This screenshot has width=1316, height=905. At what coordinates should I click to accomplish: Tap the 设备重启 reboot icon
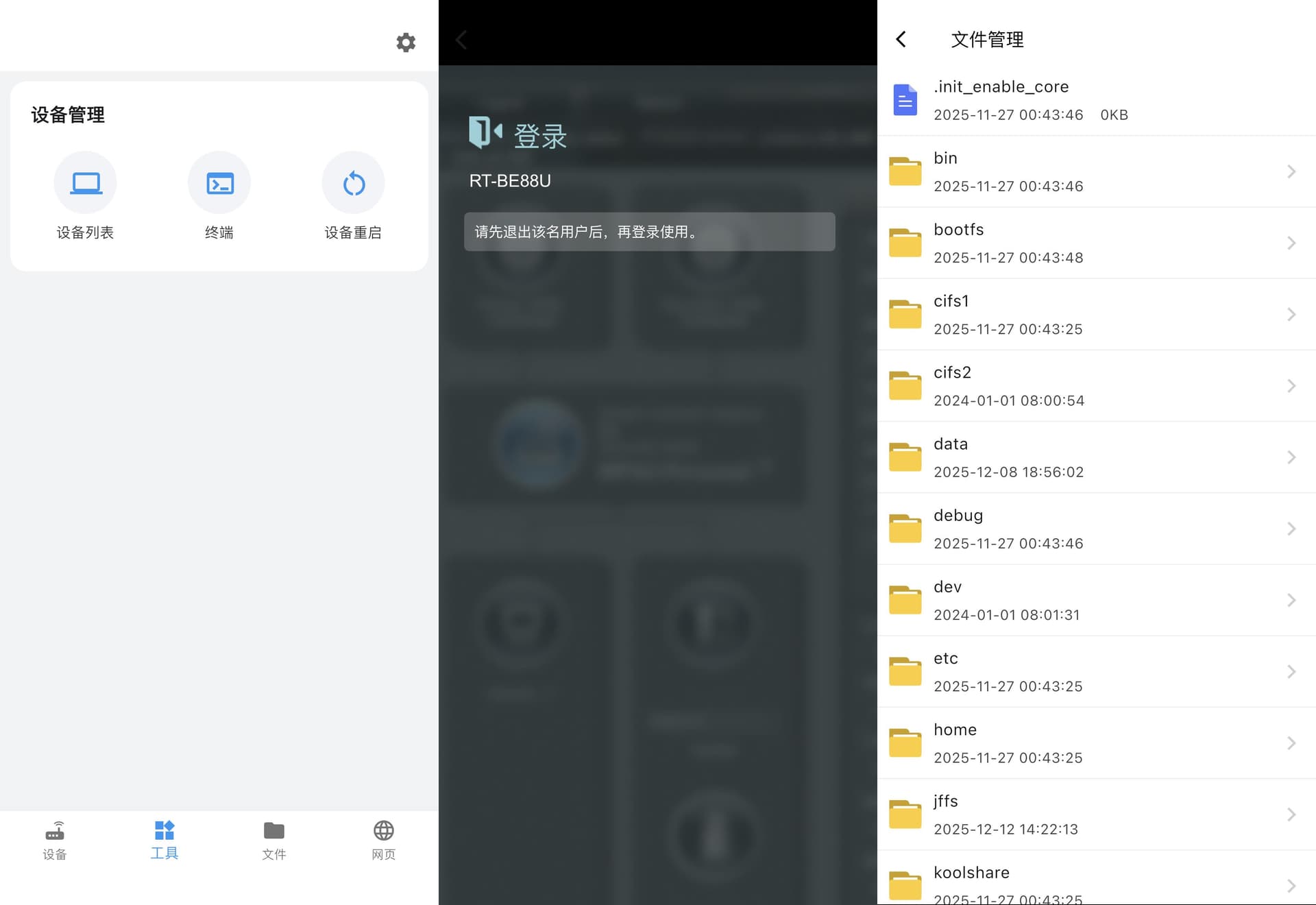click(353, 183)
